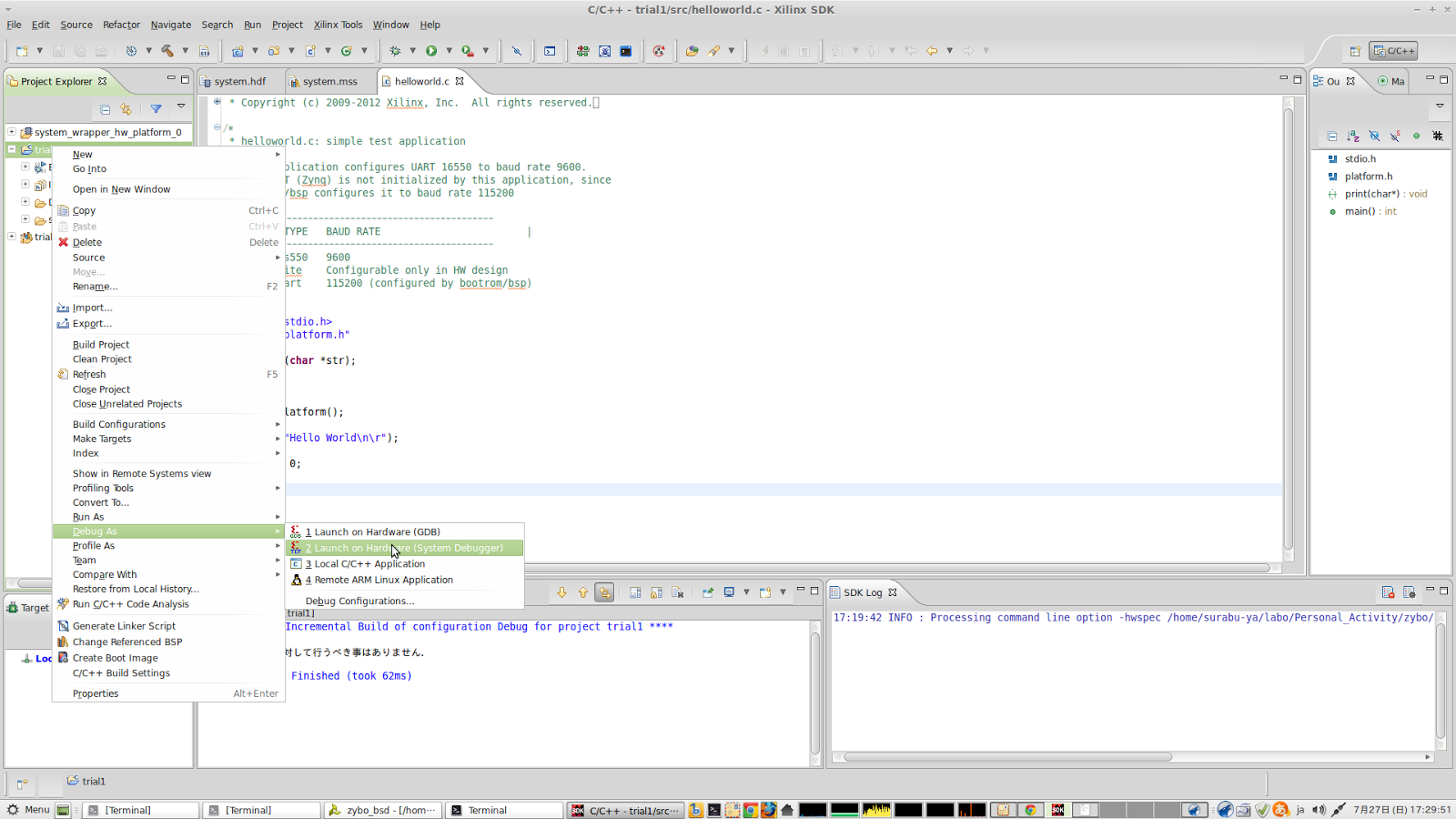Click the Display Selected Console icon
Image resolution: width=1456 pixels, height=819 pixels.
(729, 592)
